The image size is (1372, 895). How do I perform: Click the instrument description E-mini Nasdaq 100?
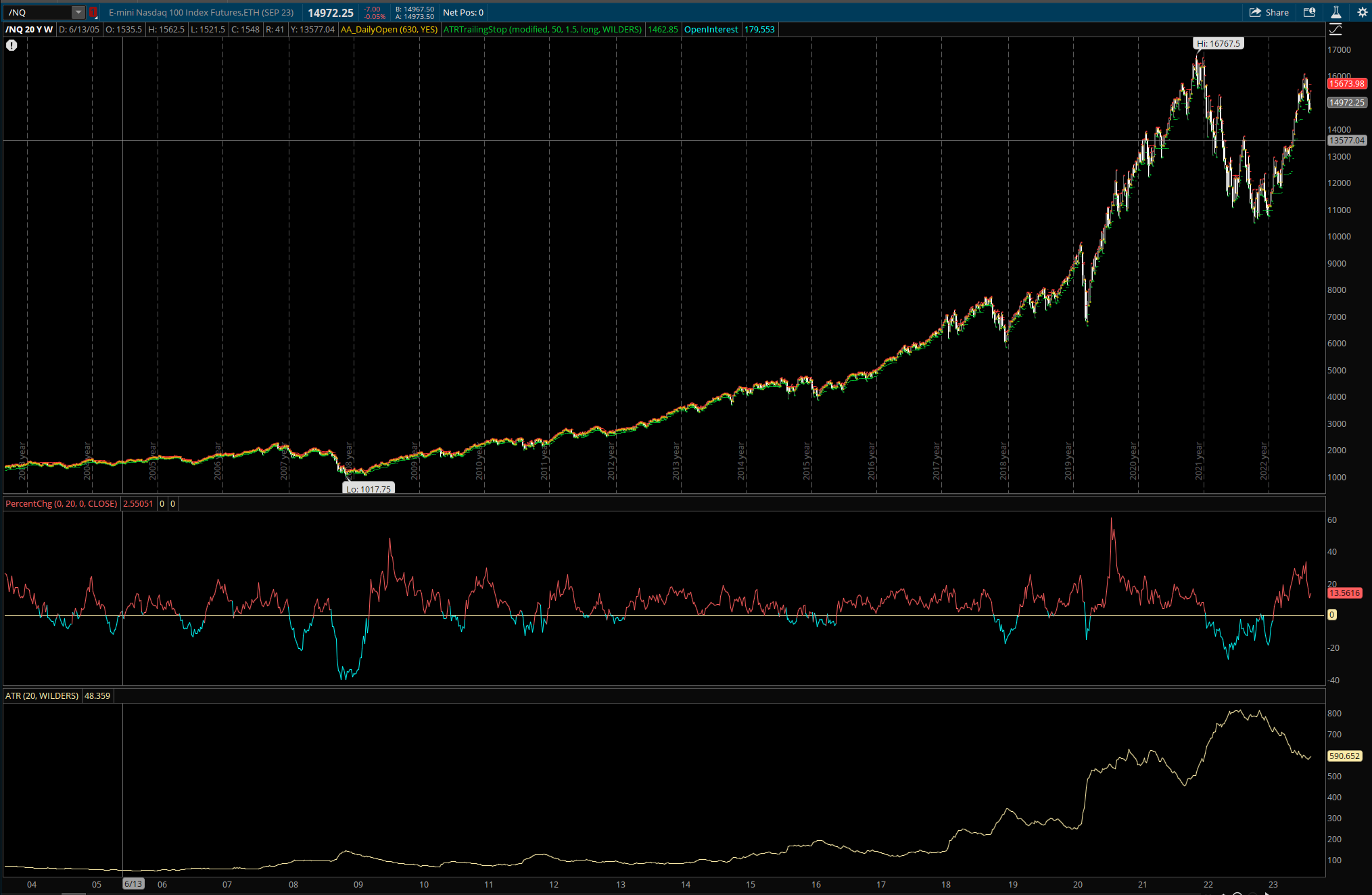(x=202, y=12)
